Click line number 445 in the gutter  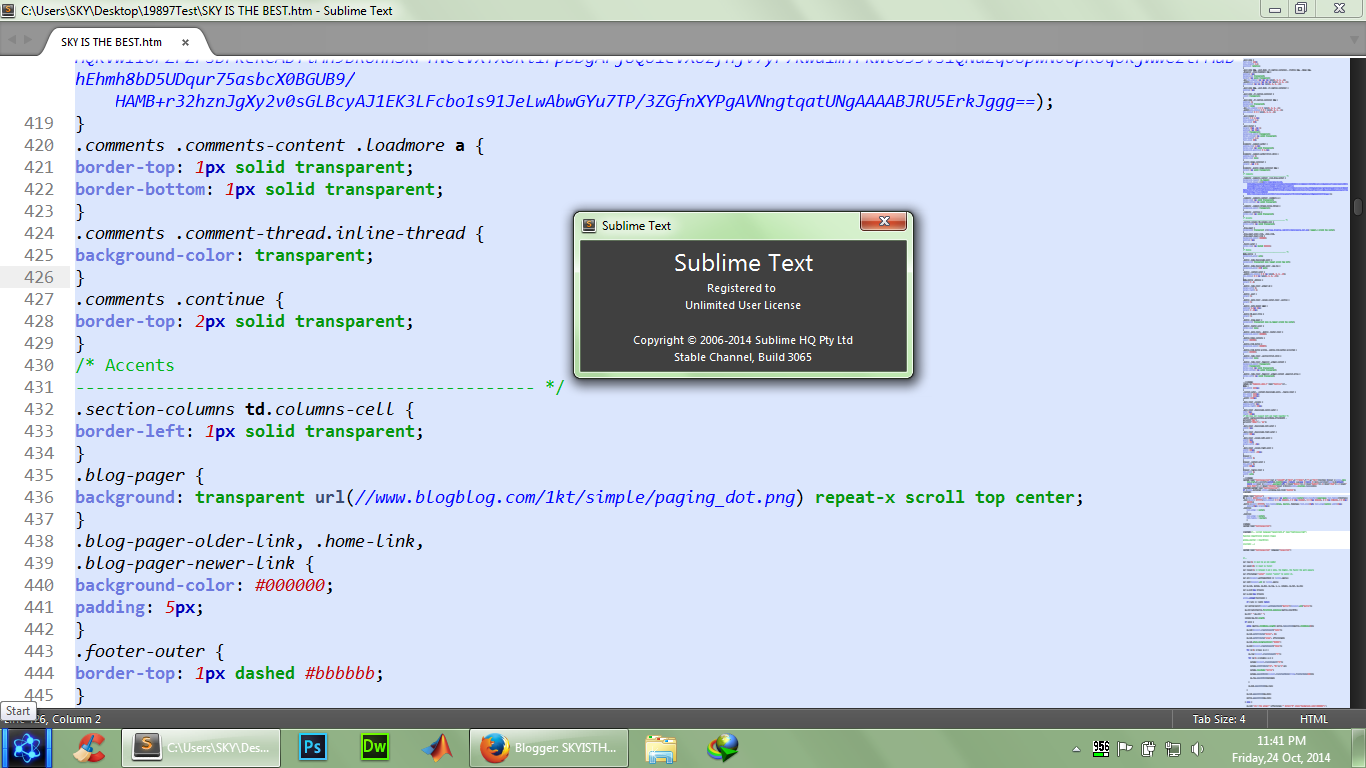38,695
